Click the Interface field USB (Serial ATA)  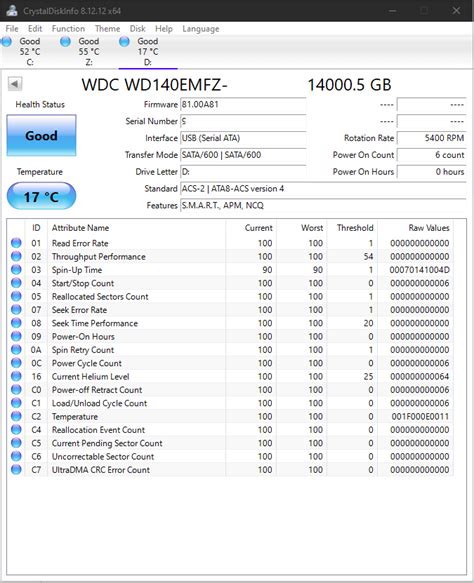tap(243, 138)
